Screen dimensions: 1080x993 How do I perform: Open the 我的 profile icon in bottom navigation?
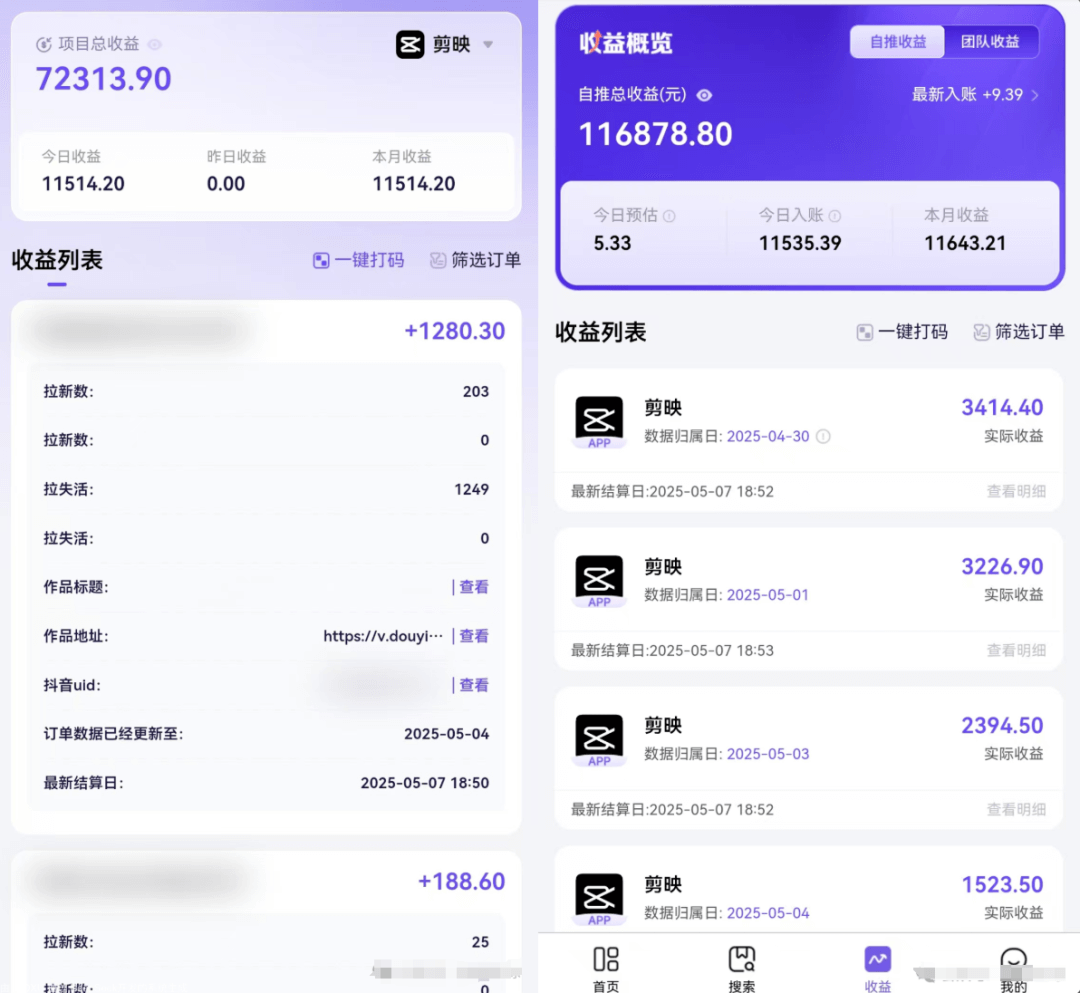1014,957
